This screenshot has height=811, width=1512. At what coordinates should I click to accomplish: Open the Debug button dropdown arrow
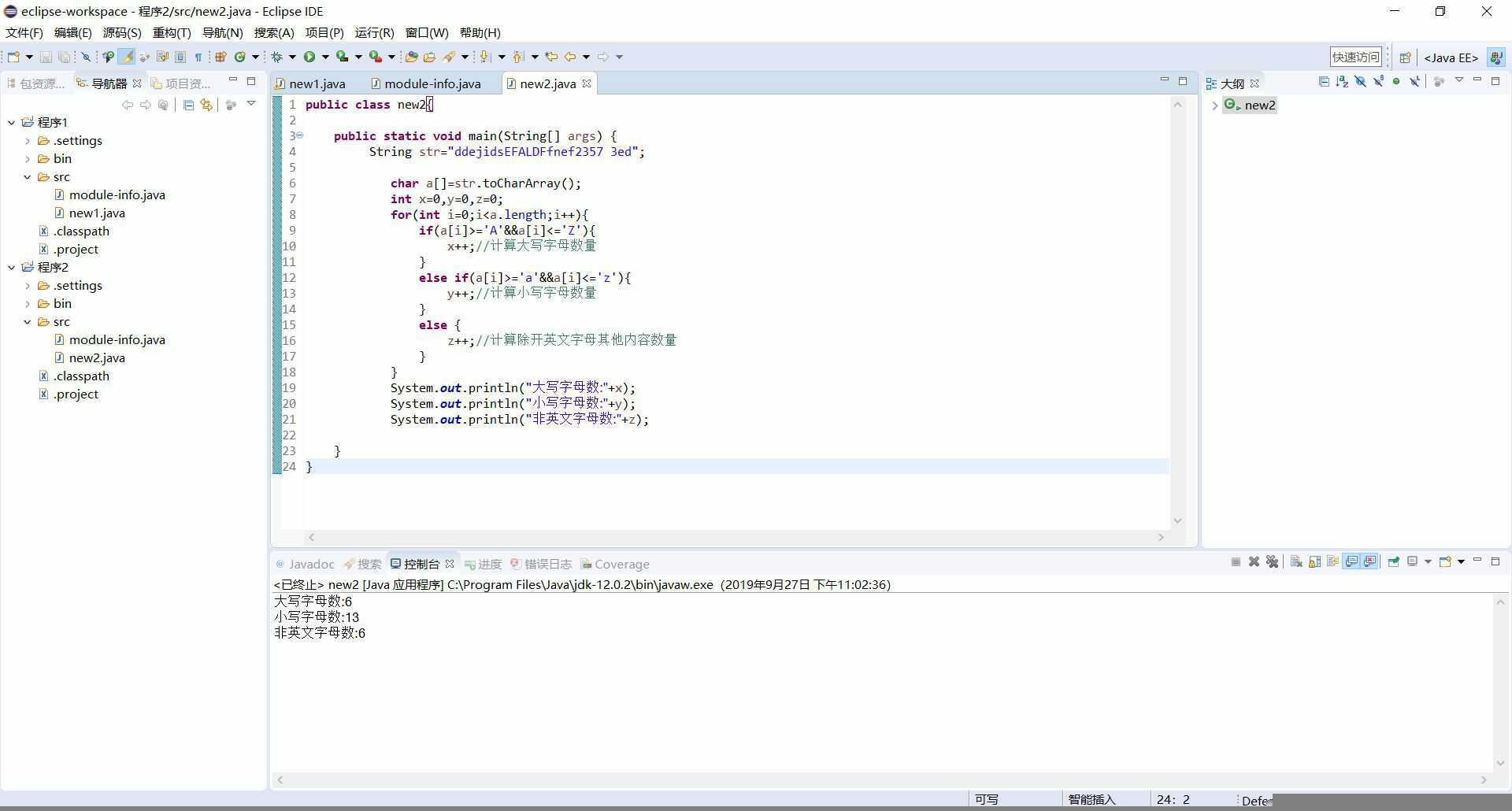(x=291, y=57)
